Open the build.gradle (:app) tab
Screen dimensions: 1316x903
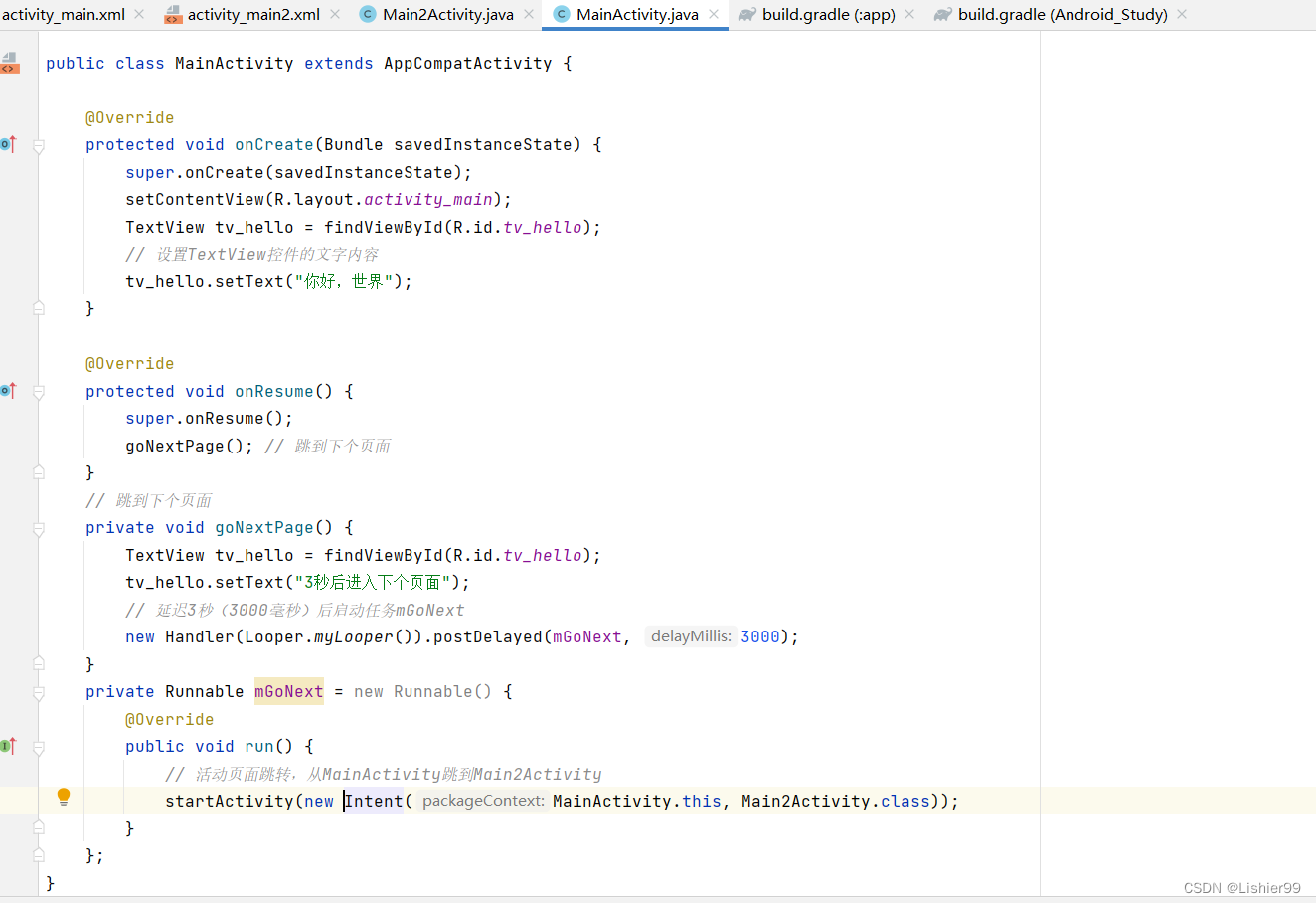tap(829, 14)
